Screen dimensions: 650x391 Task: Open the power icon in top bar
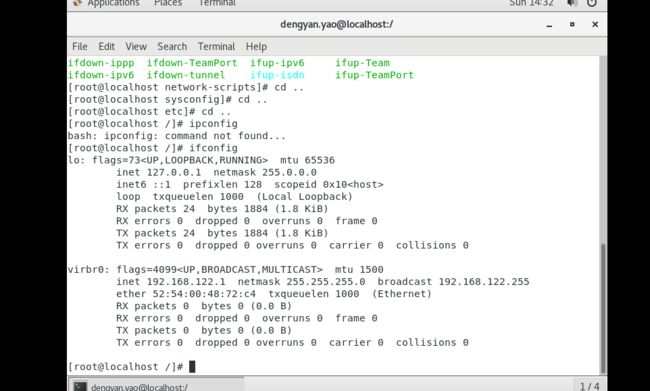tap(592, 3)
